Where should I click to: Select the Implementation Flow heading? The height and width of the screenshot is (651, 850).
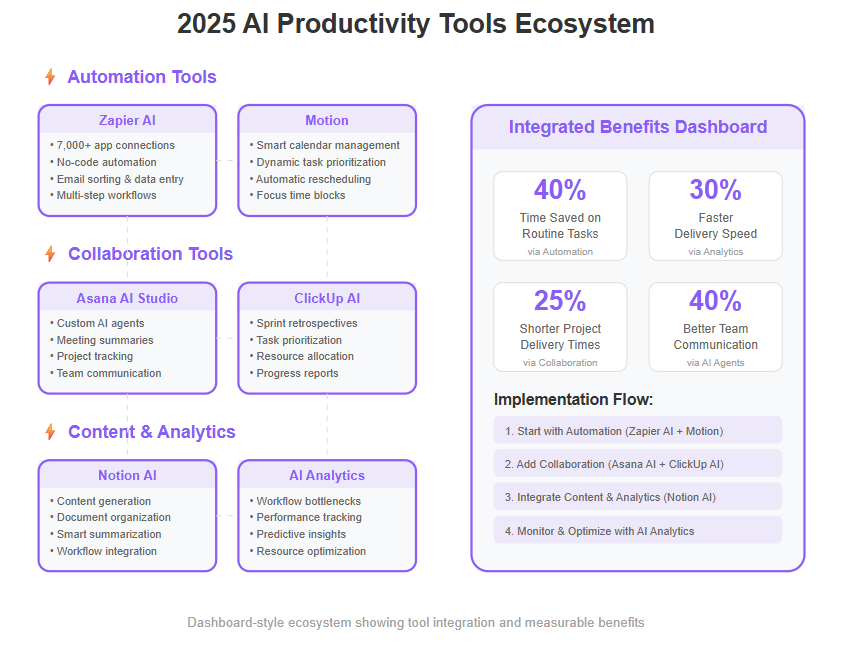573,399
